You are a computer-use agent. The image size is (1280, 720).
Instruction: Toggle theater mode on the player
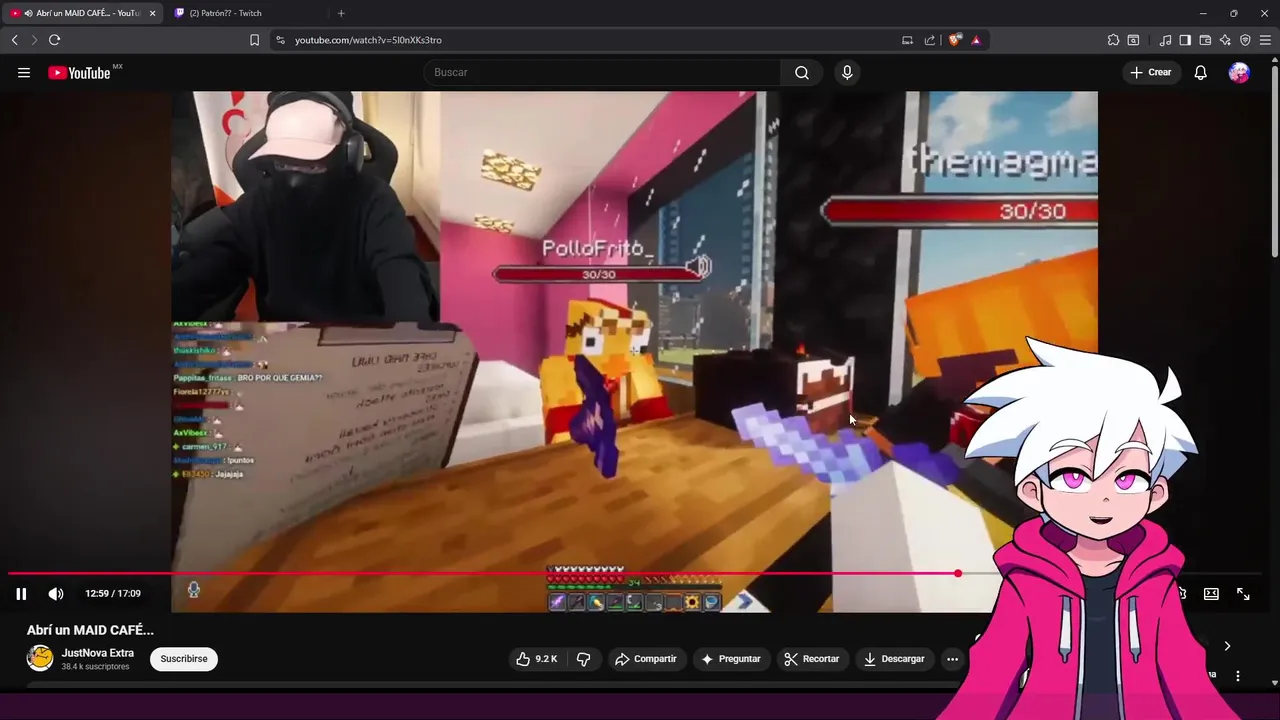tap(1211, 594)
